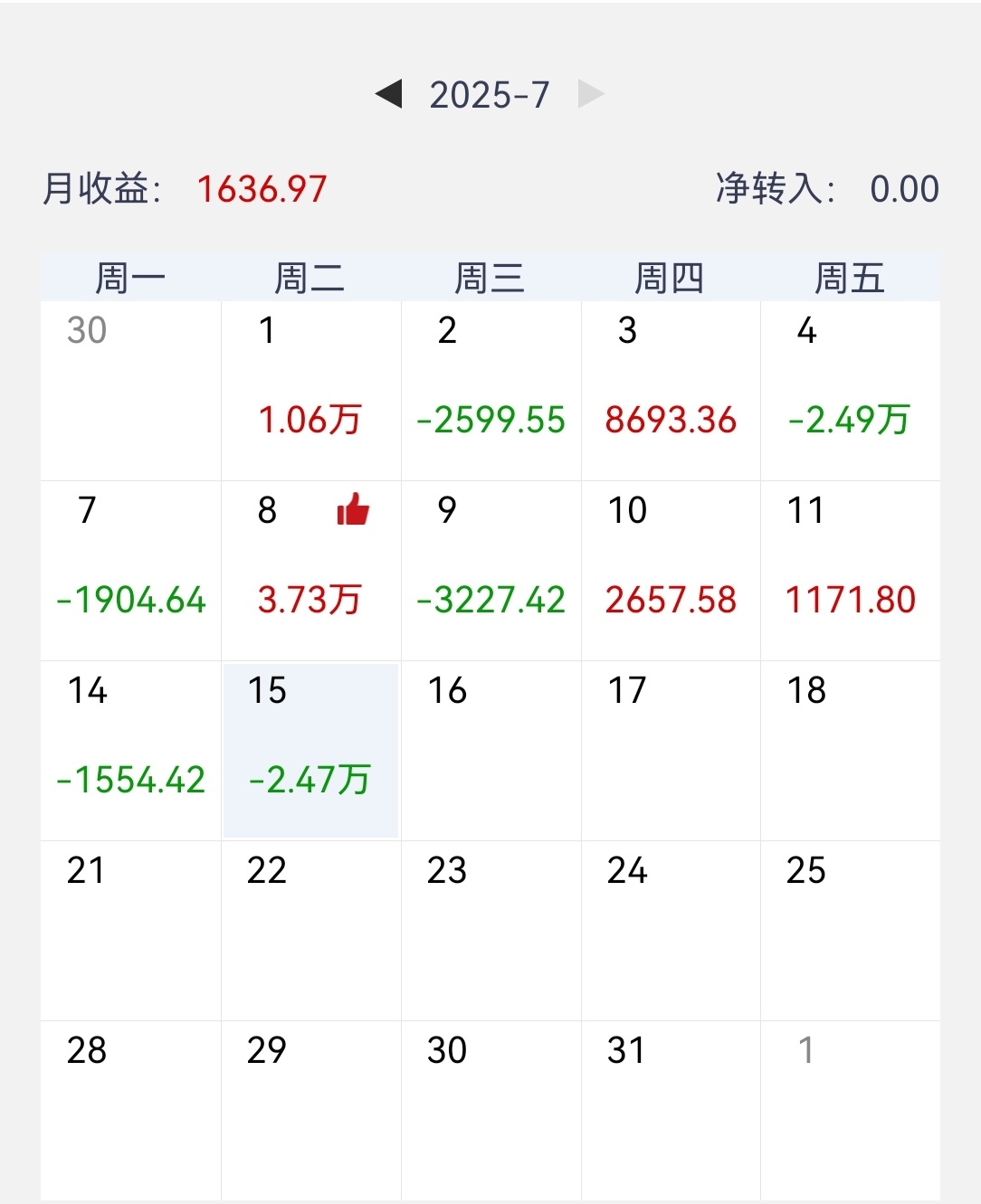Screen dimensions: 981x1204
Task: Select July 30 in the last row
Action: click(x=490, y=1111)
